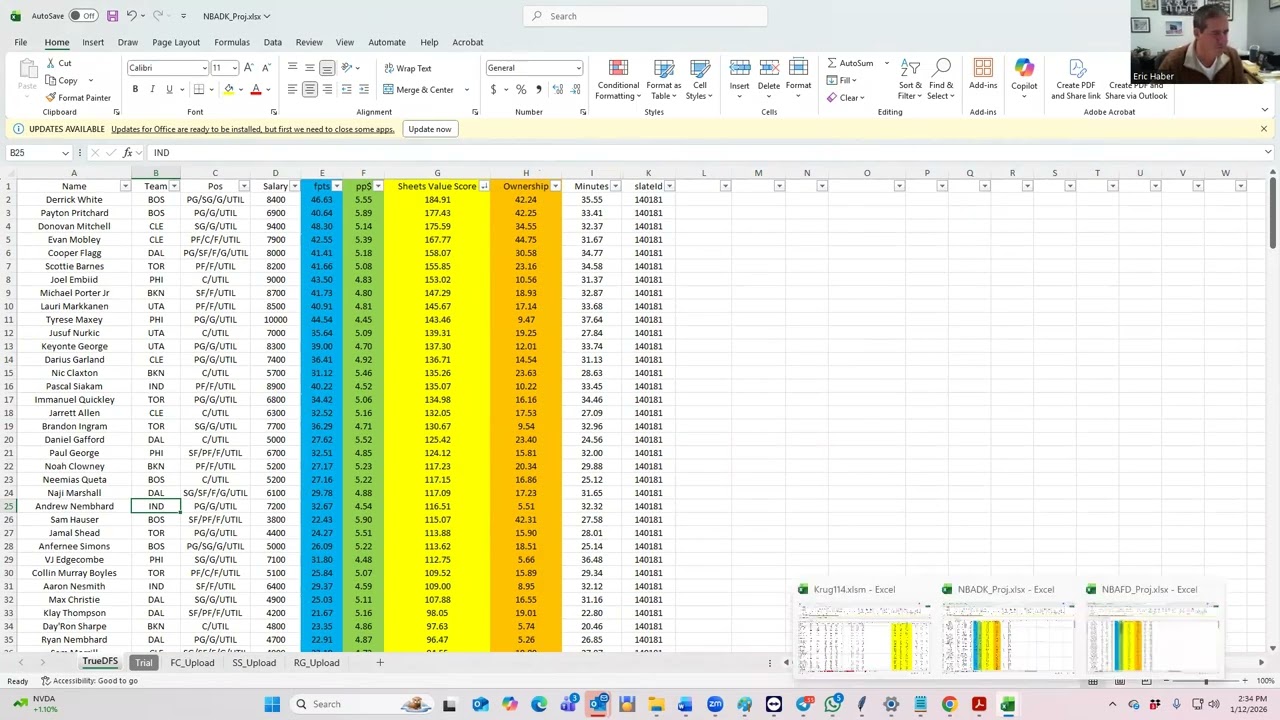This screenshot has width=1280, height=720.
Task: Click the Insert Function fx icon
Action: coord(128,153)
